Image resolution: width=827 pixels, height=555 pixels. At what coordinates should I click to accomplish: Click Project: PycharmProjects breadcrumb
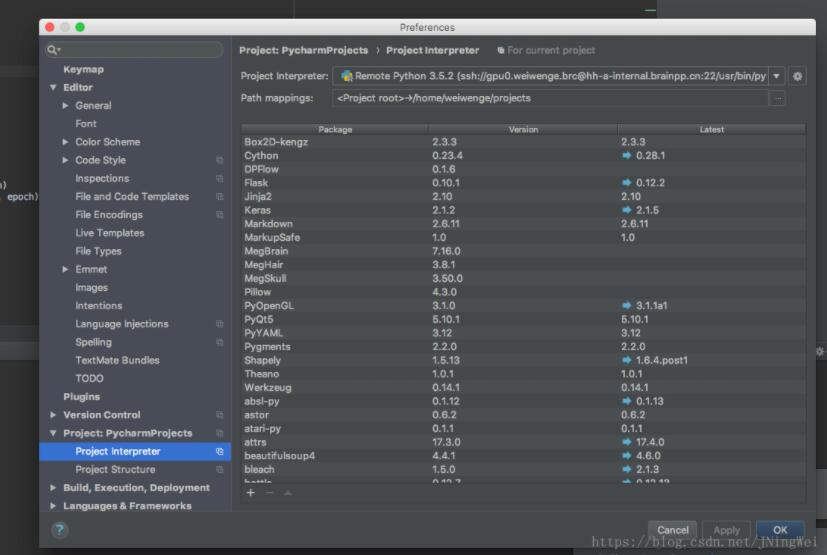pyautogui.click(x=303, y=51)
